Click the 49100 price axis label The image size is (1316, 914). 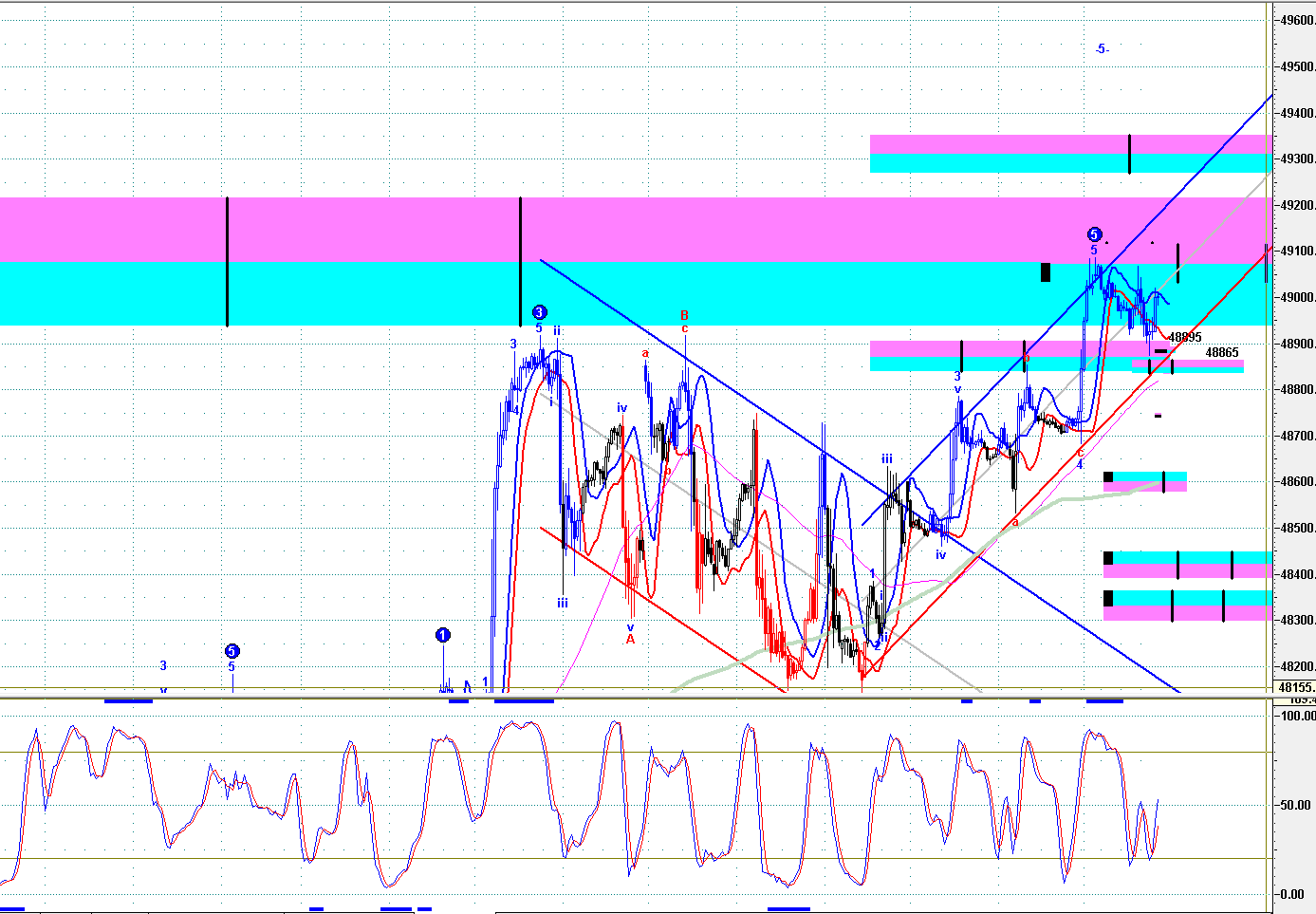click(1297, 252)
